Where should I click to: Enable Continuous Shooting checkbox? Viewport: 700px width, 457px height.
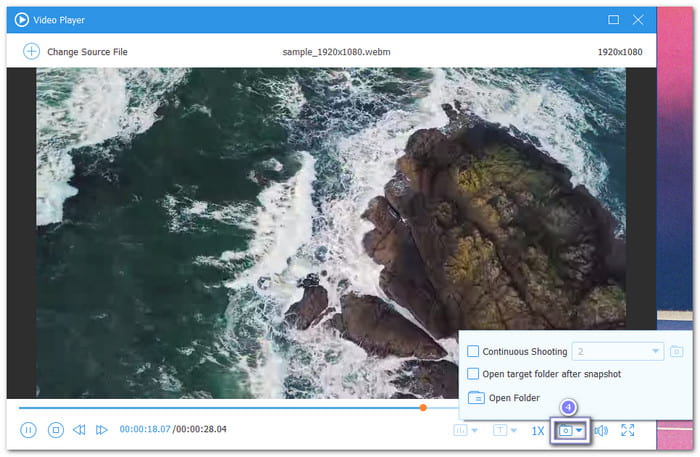pos(473,351)
